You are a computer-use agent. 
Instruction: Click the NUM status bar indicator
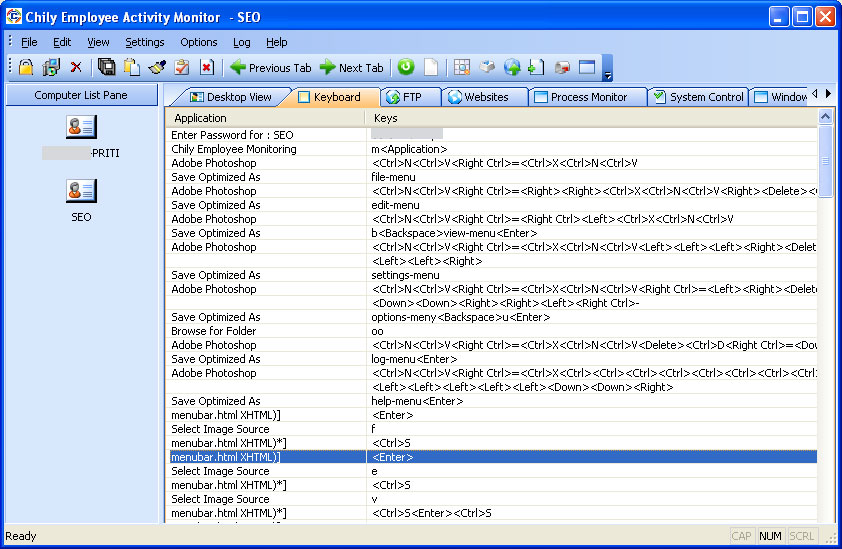pos(770,536)
